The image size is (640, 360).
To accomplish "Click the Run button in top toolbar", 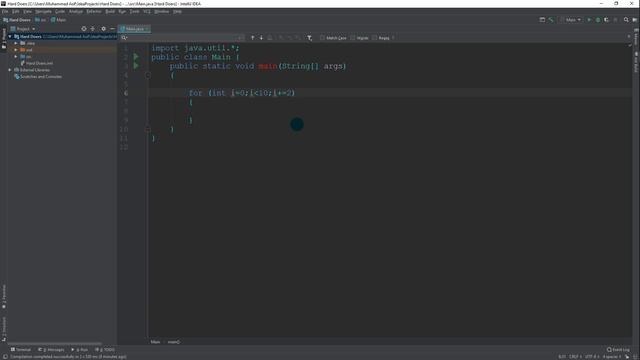I will (x=589, y=20).
